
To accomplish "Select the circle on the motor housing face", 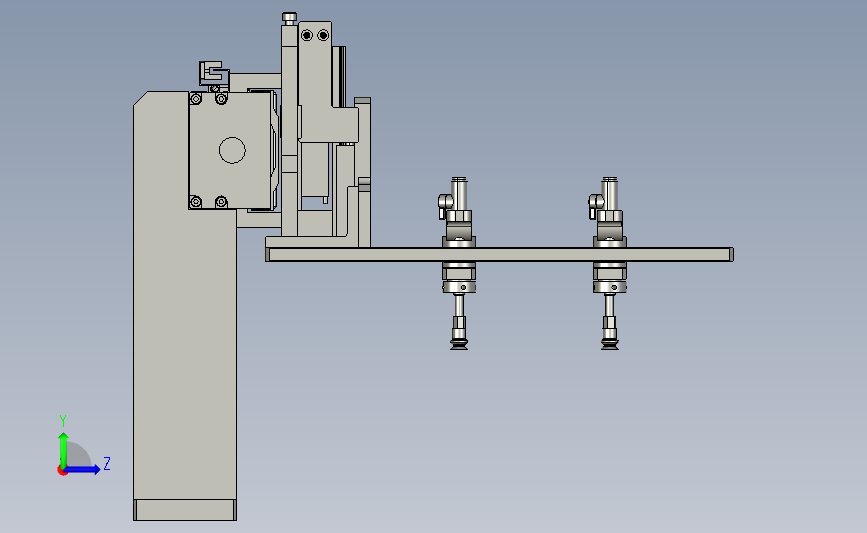I will tap(232, 150).
